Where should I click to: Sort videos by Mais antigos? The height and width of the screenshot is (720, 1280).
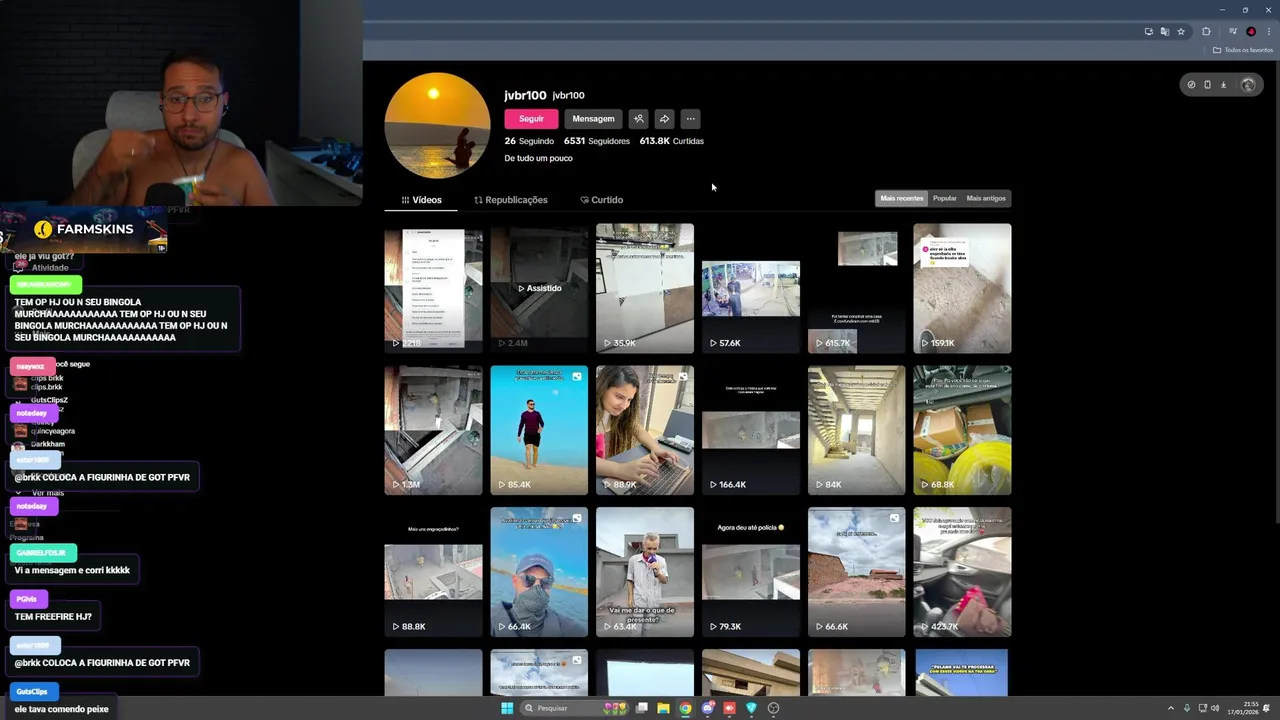point(986,198)
